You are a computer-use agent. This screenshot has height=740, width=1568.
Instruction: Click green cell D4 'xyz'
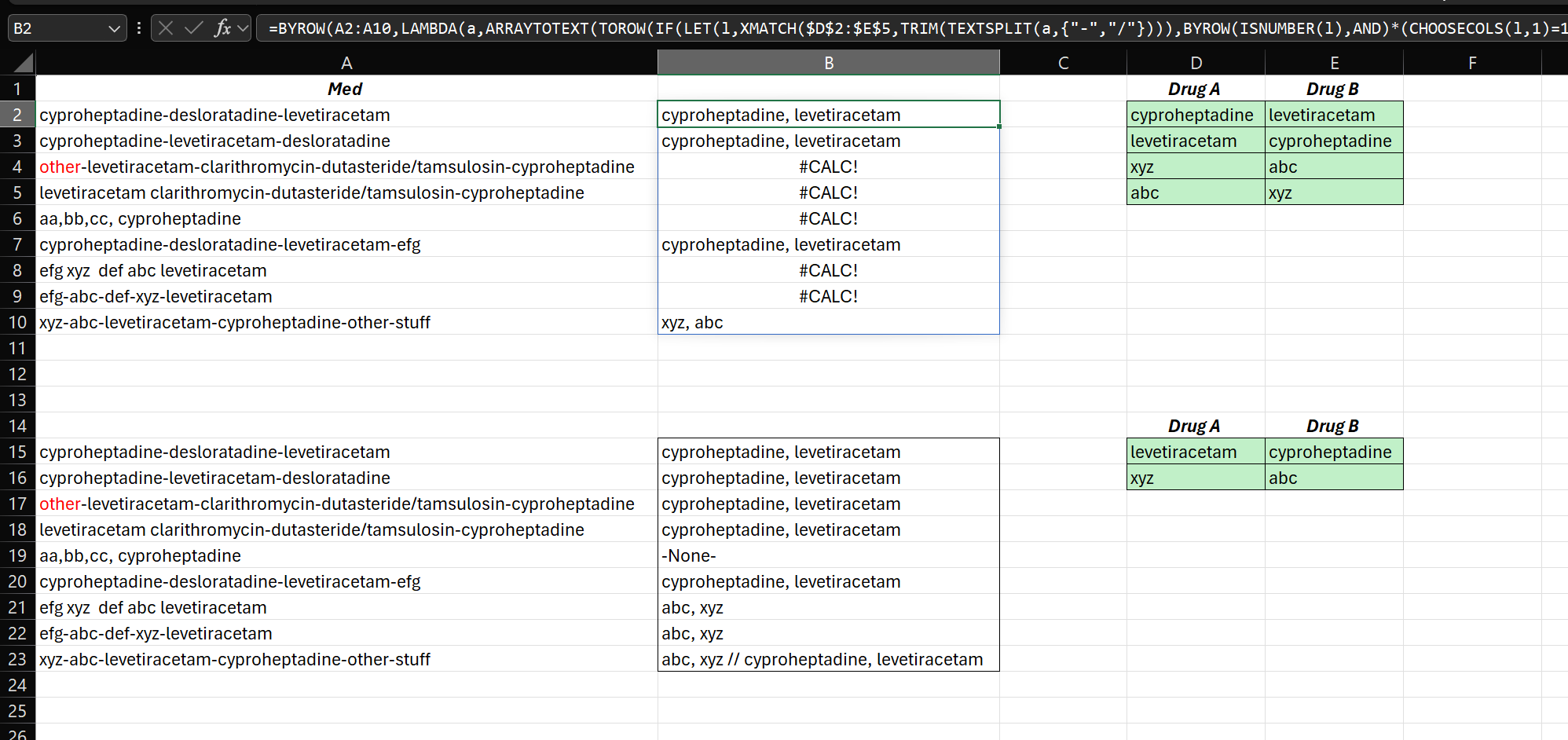coord(1196,167)
